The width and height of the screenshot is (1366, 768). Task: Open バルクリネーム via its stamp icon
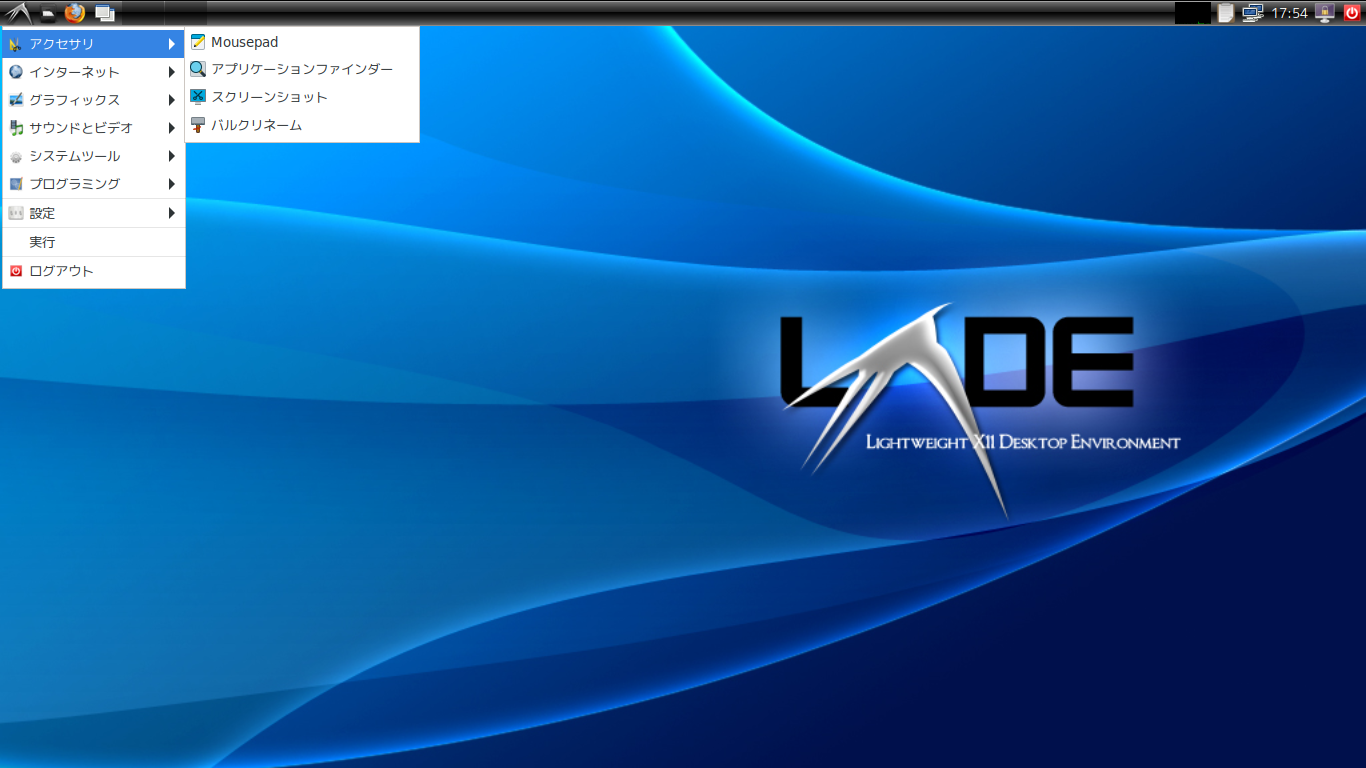pos(198,125)
